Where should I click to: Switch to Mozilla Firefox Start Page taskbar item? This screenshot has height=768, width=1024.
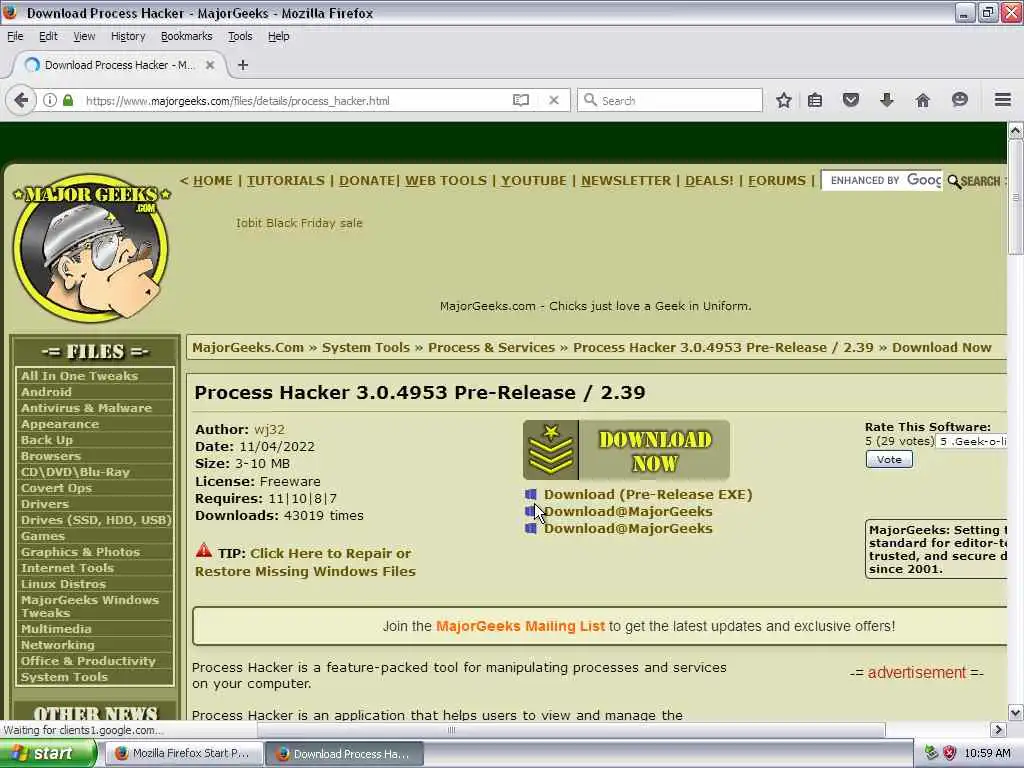(184, 753)
